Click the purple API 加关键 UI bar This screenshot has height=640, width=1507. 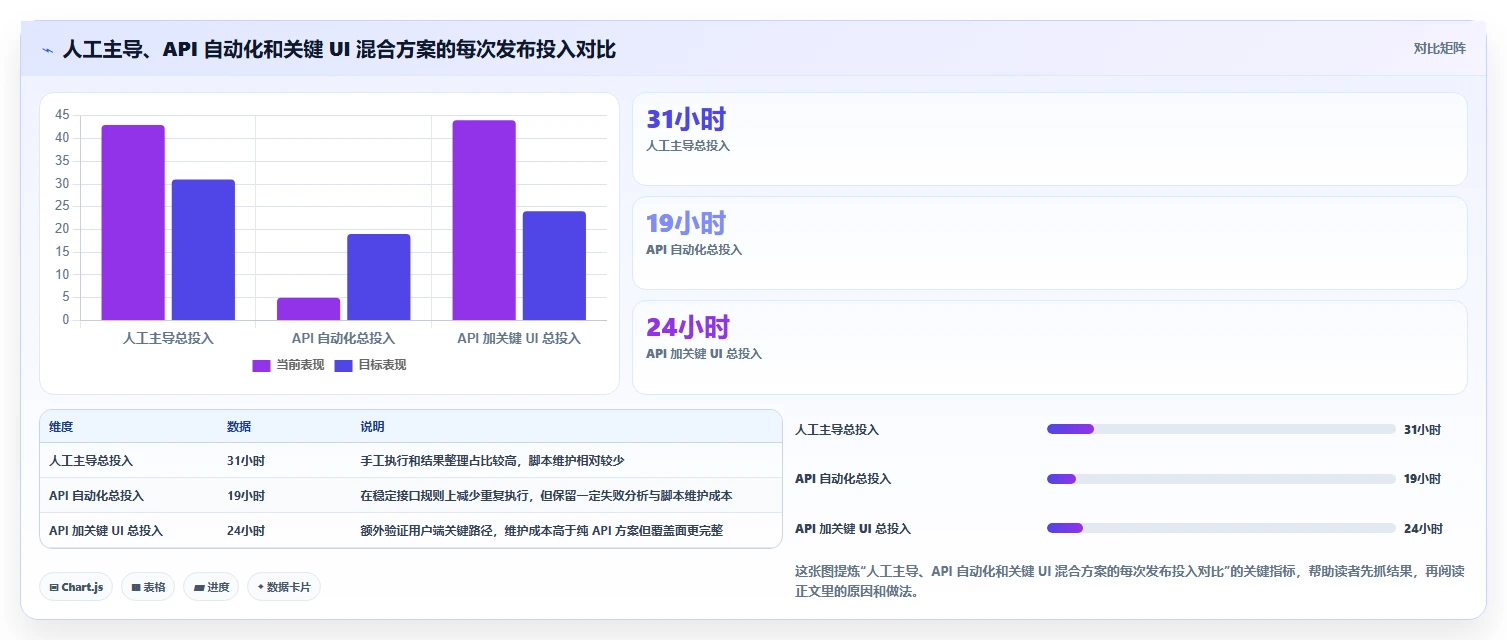[484, 220]
